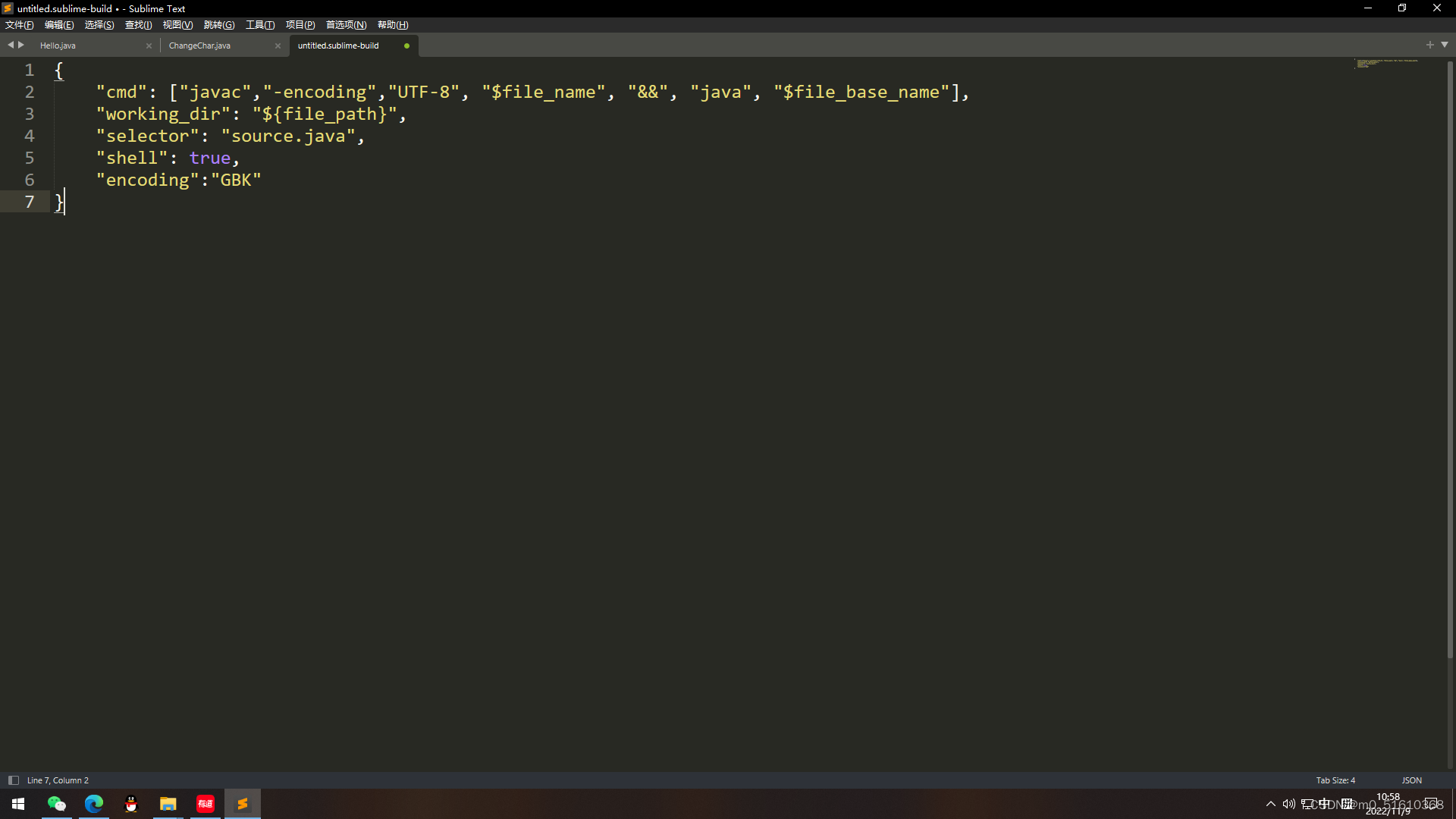Toggle the side bar panel visibility

14,780
